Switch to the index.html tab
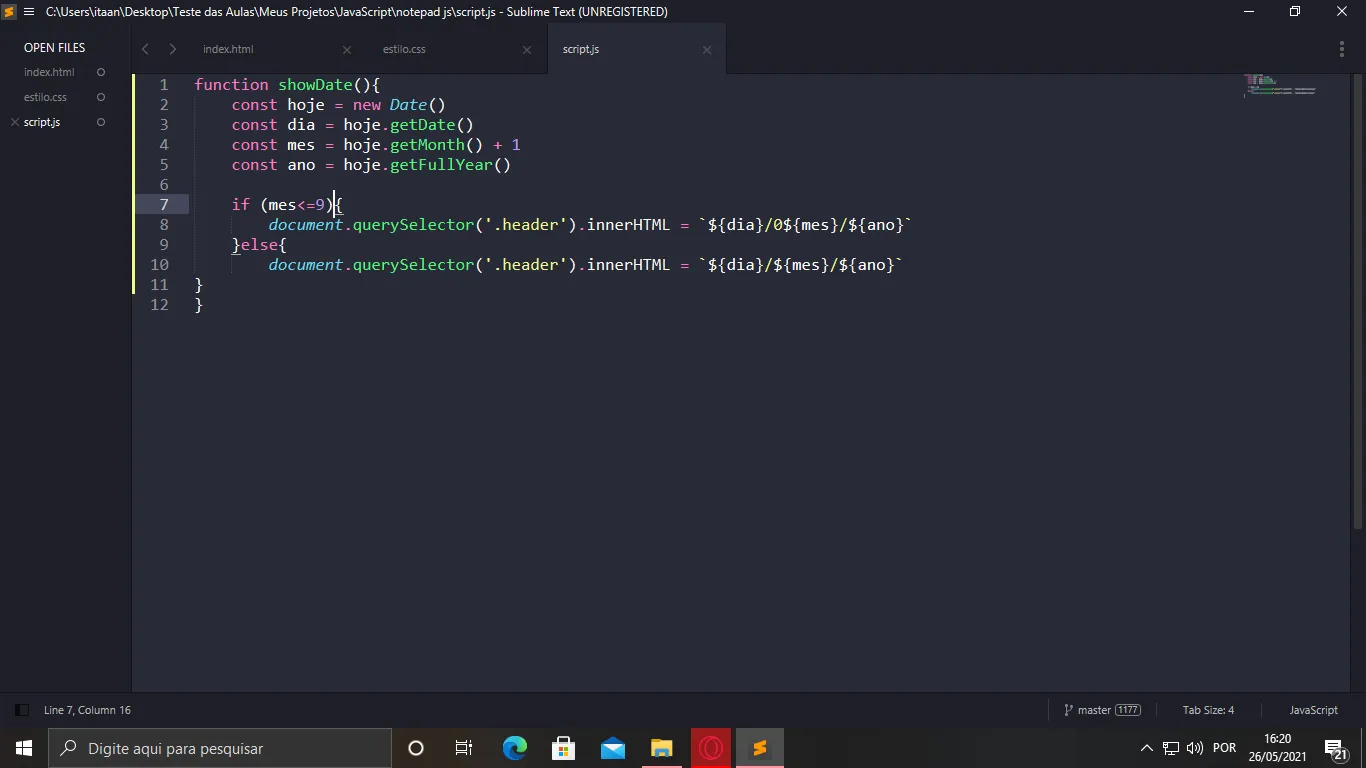1366x768 pixels. (228, 49)
